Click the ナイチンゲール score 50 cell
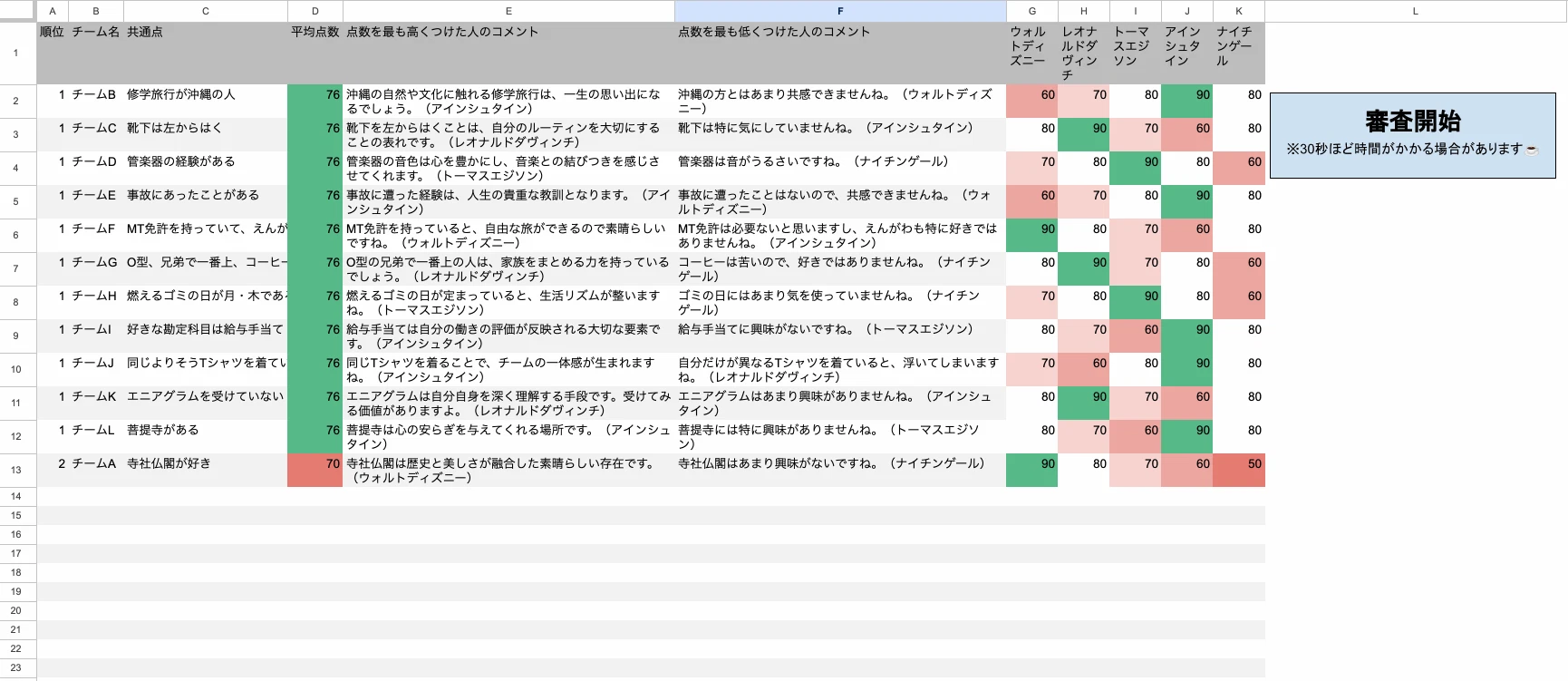The image size is (1568, 681). (1238, 470)
